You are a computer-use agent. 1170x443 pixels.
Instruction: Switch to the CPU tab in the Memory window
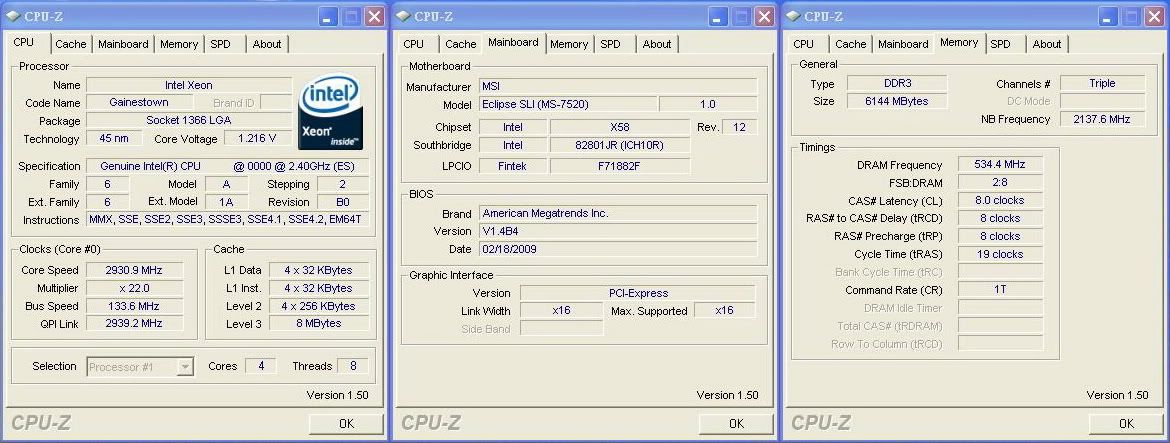[804, 44]
